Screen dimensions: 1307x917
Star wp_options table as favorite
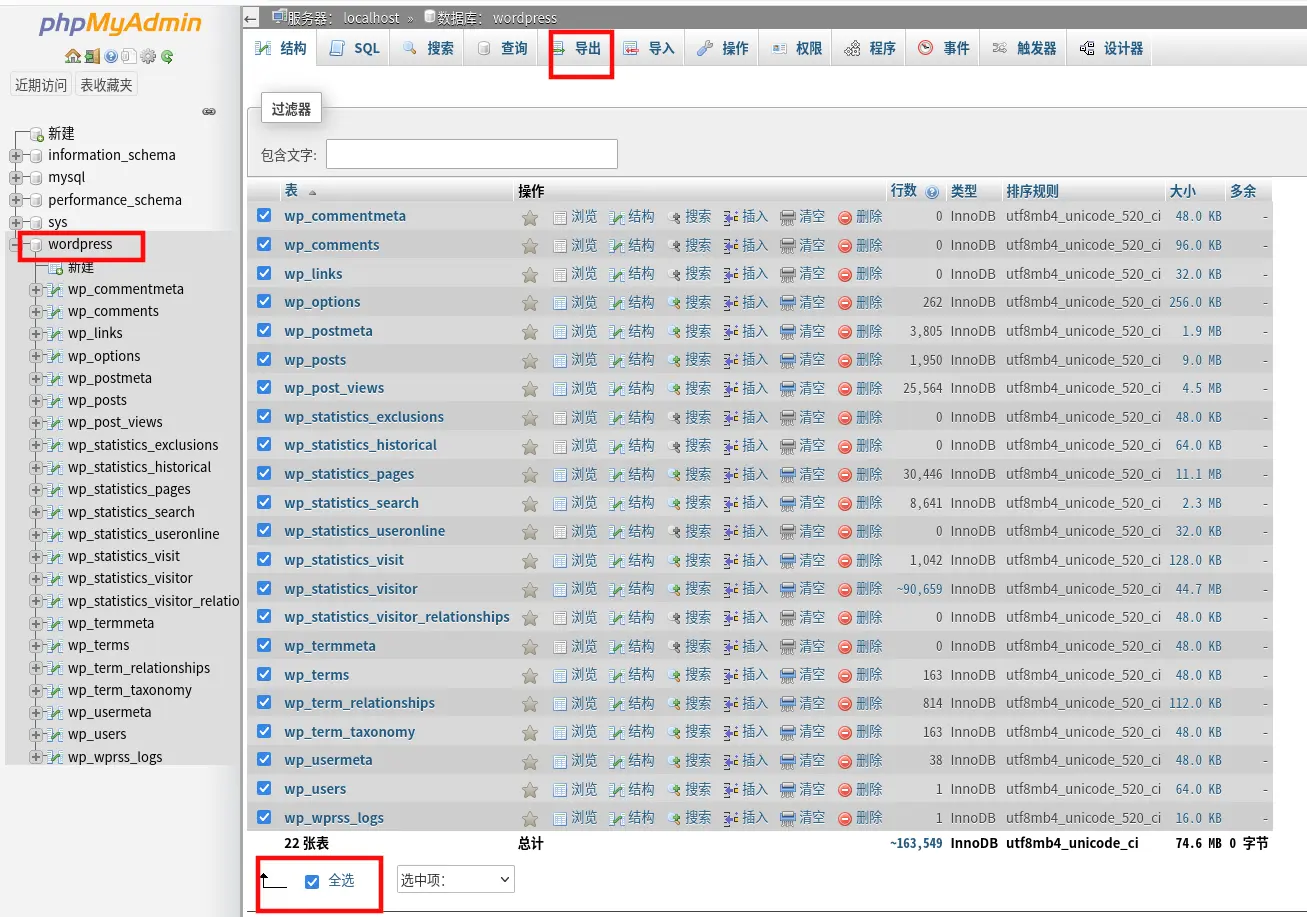[x=530, y=303]
